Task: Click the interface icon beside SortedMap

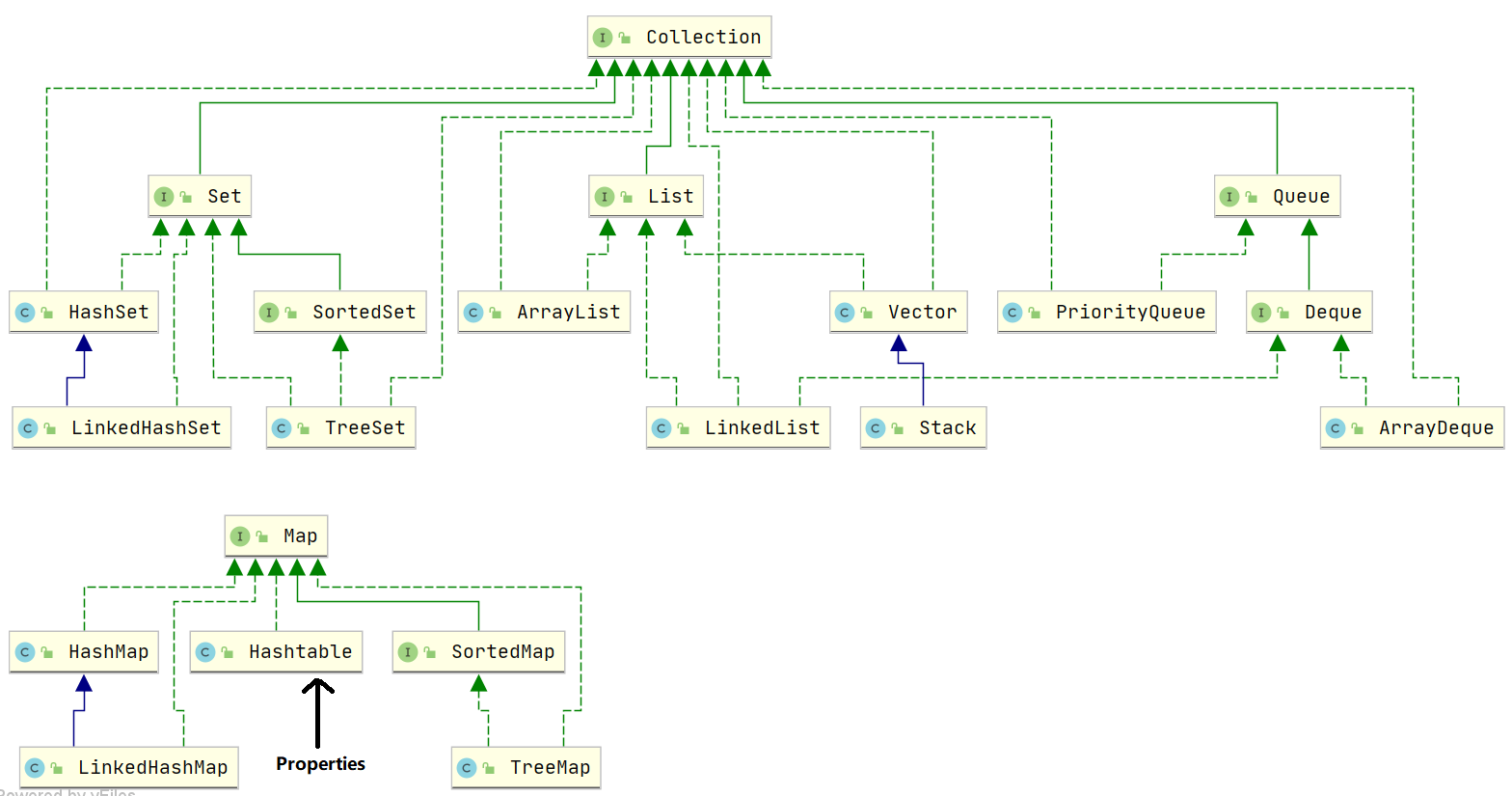Action: coord(408,652)
